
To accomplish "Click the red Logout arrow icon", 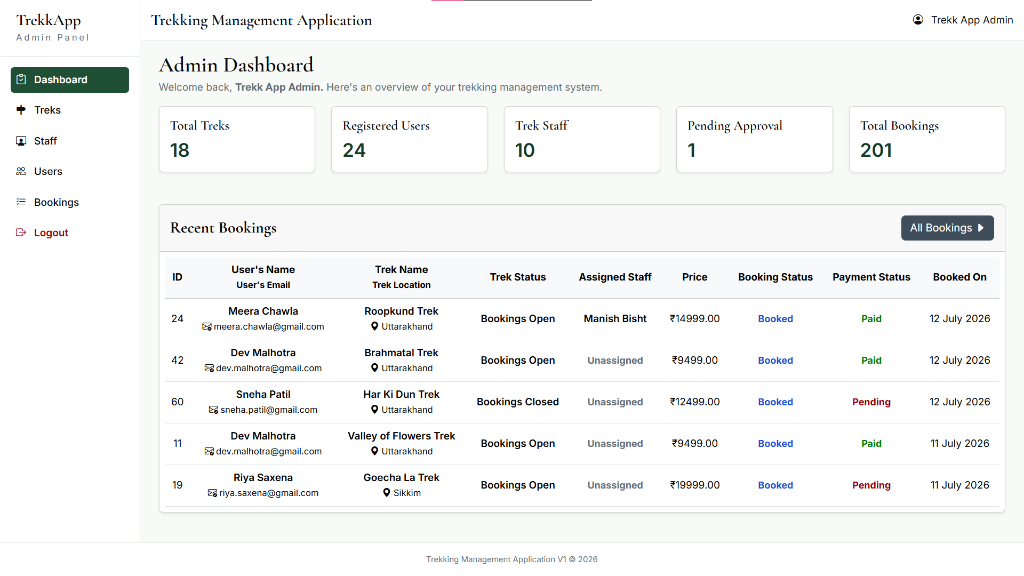I will (21, 232).
